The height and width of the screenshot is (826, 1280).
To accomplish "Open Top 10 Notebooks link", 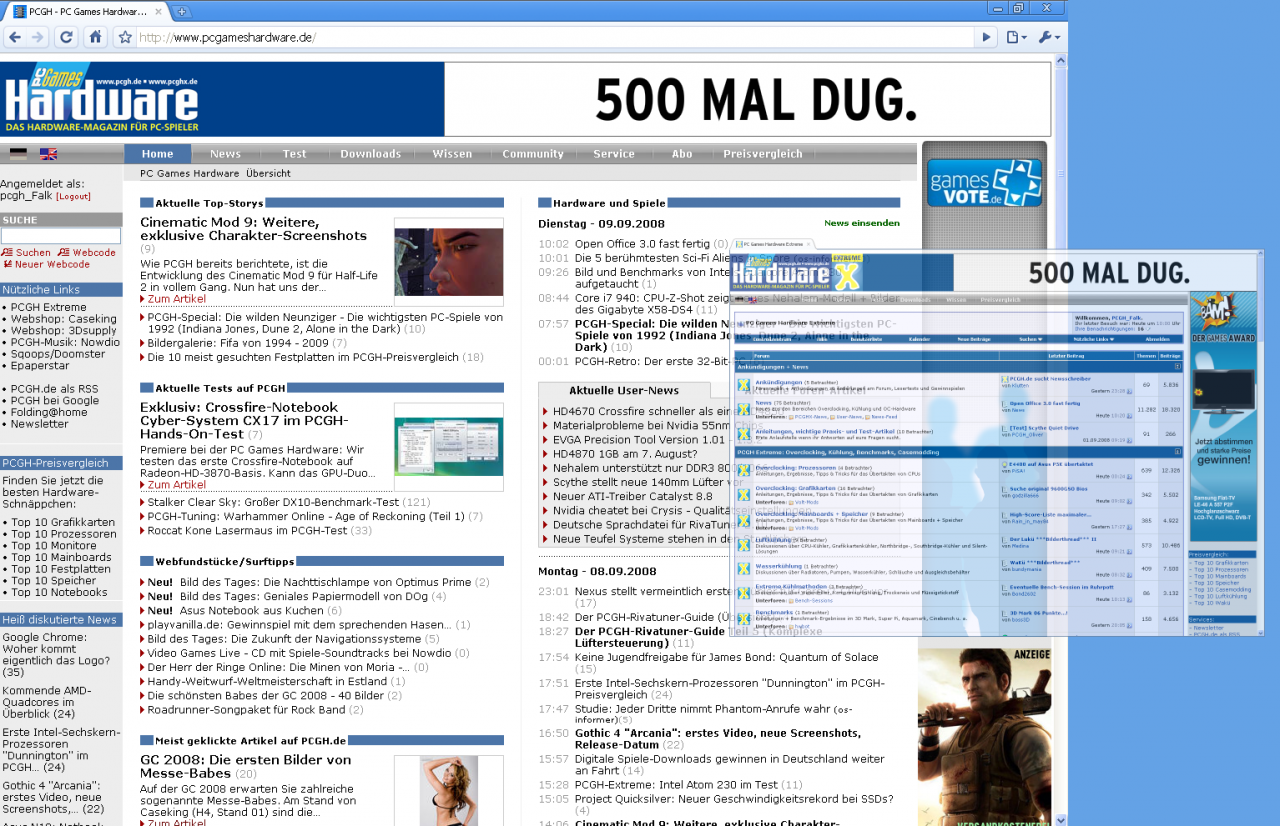I will pyautogui.click(x=59, y=592).
